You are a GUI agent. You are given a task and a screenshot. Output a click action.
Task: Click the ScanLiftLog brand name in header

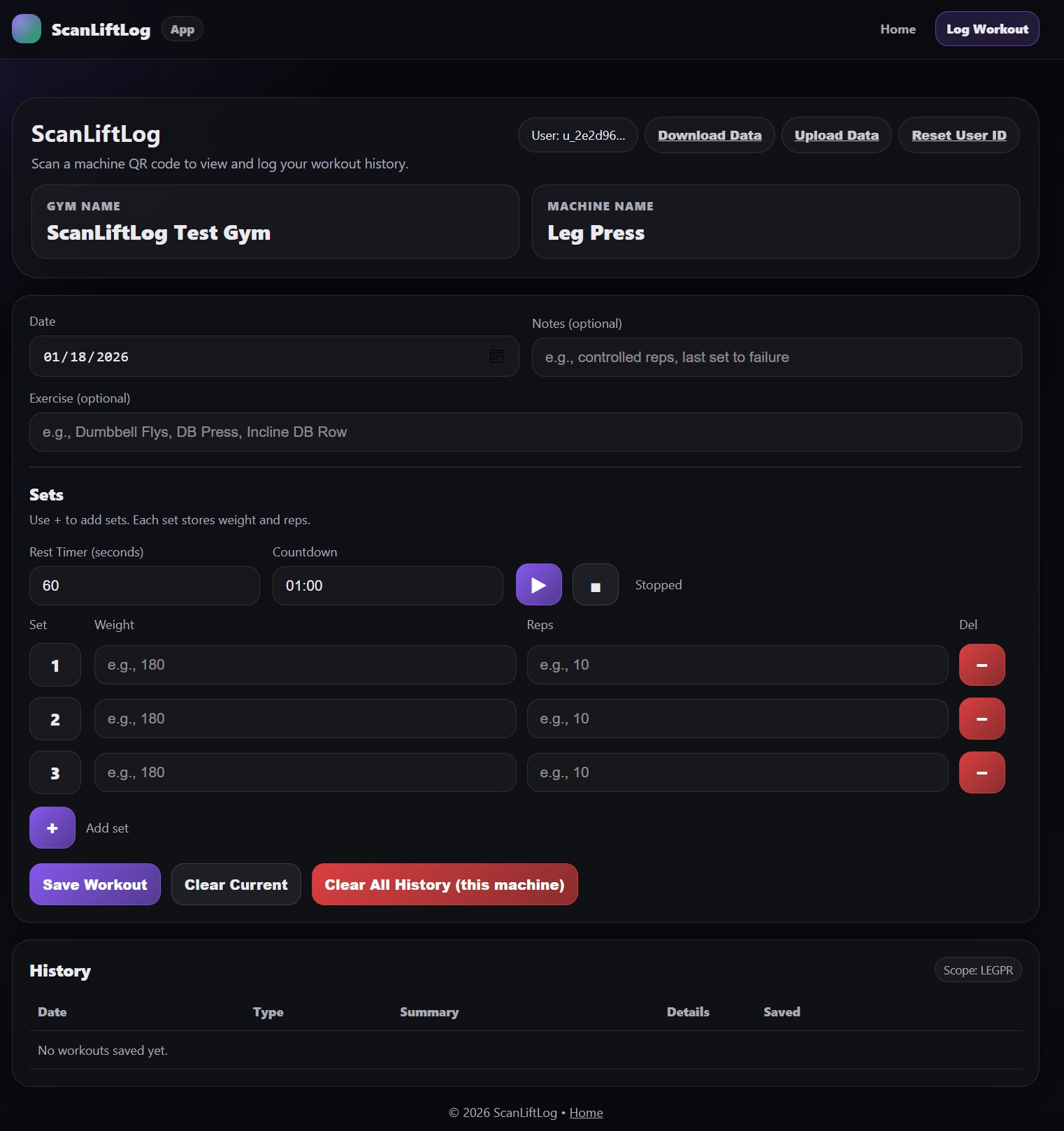101,29
